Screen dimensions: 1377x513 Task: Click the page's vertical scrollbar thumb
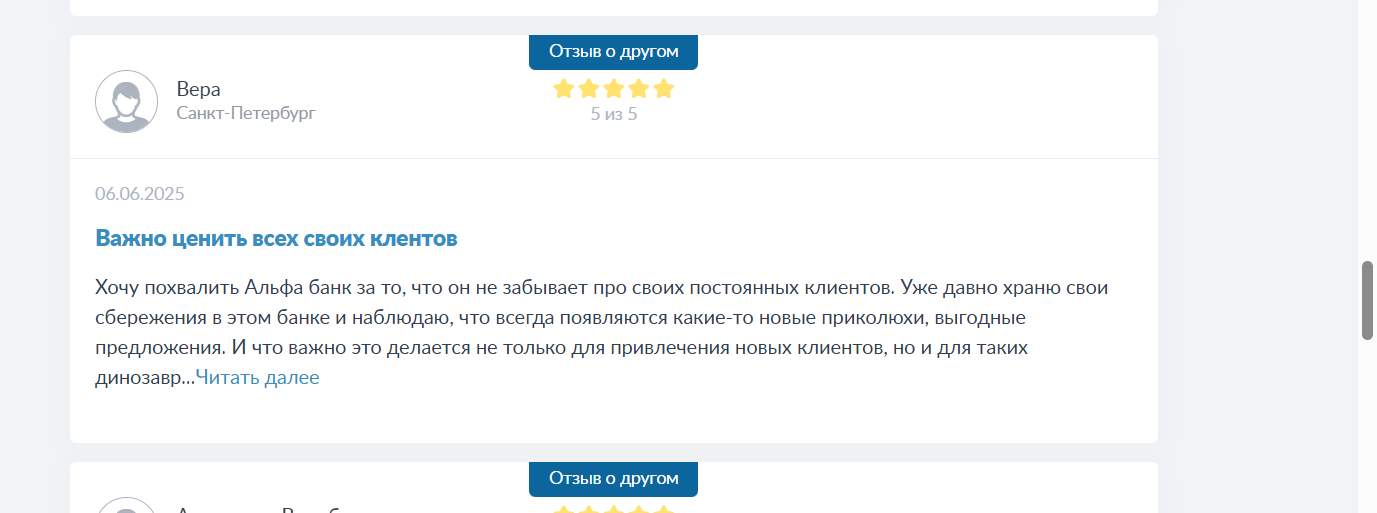point(1367,301)
